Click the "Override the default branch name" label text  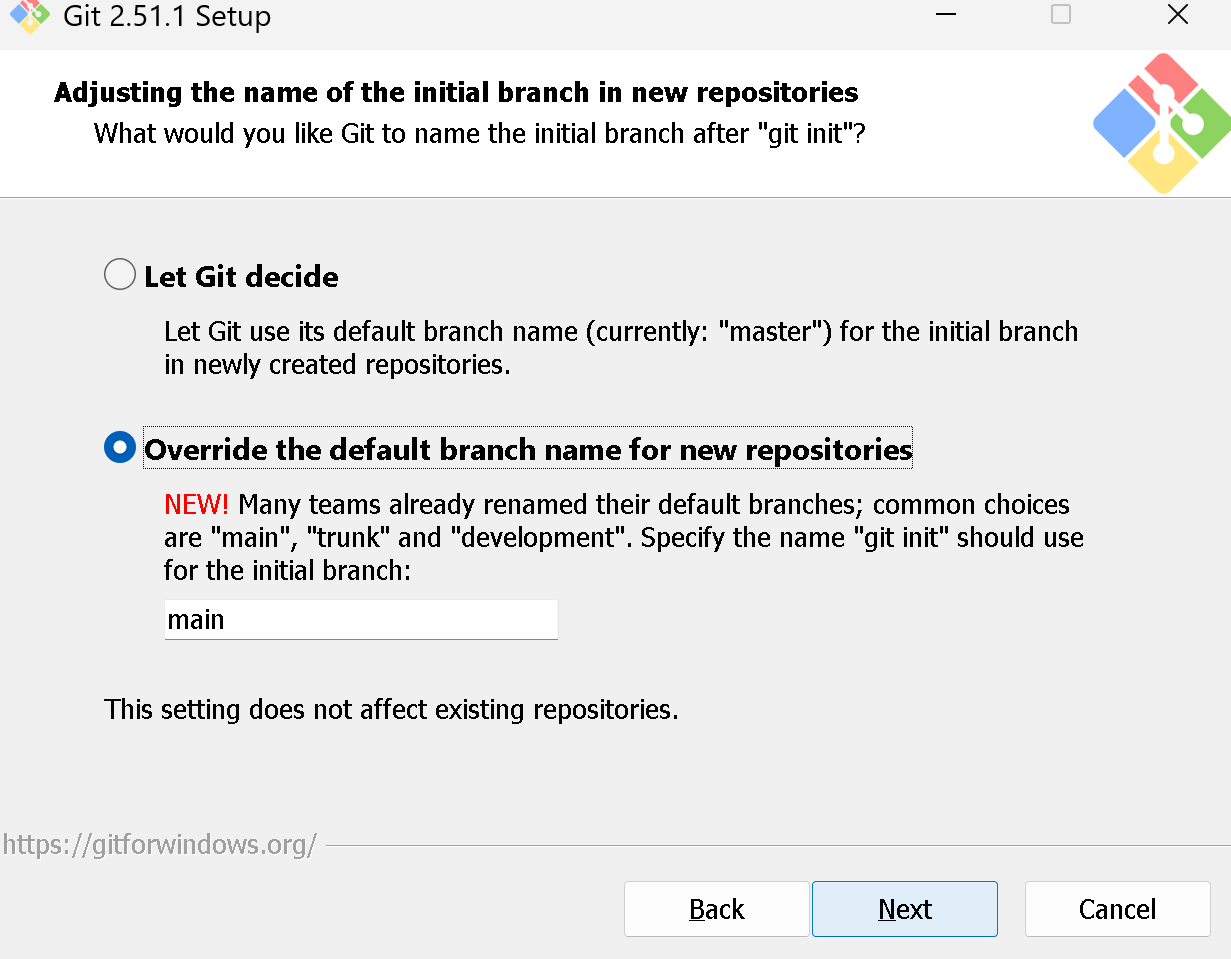[528, 450]
